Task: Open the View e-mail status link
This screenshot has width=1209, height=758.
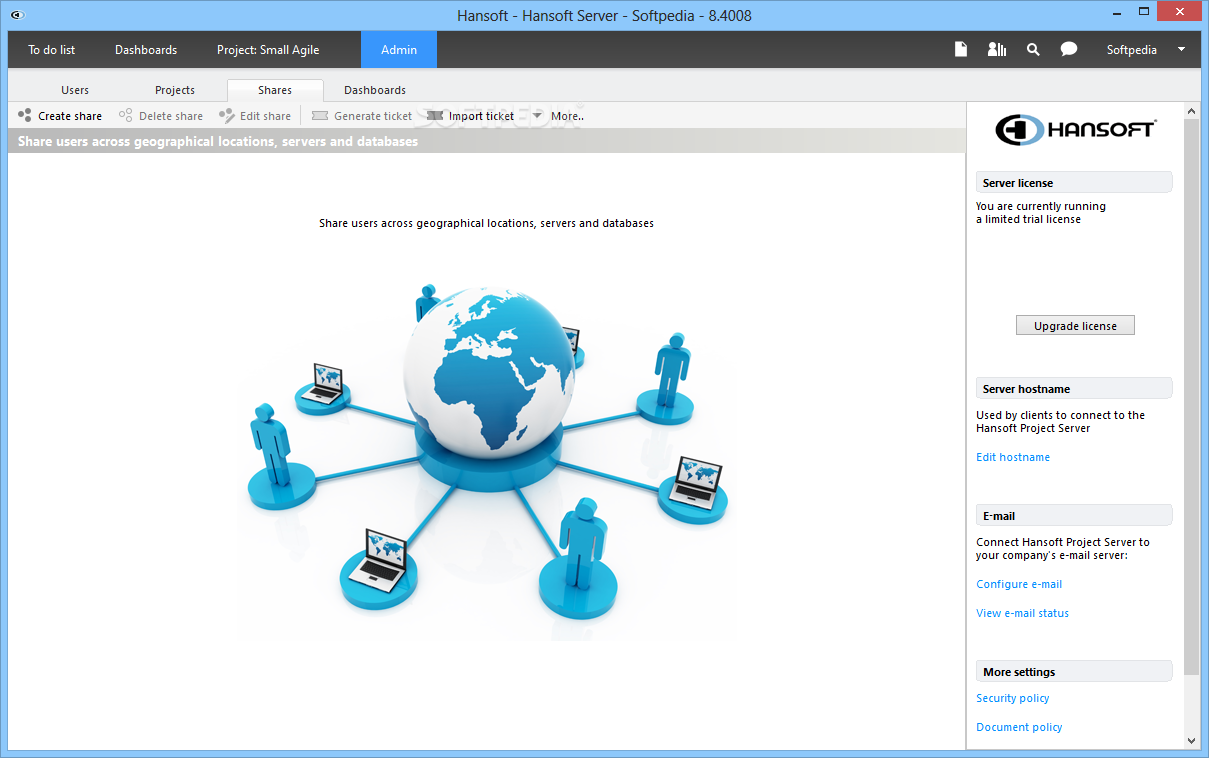Action: pyautogui.click(x=1022, y=613)
